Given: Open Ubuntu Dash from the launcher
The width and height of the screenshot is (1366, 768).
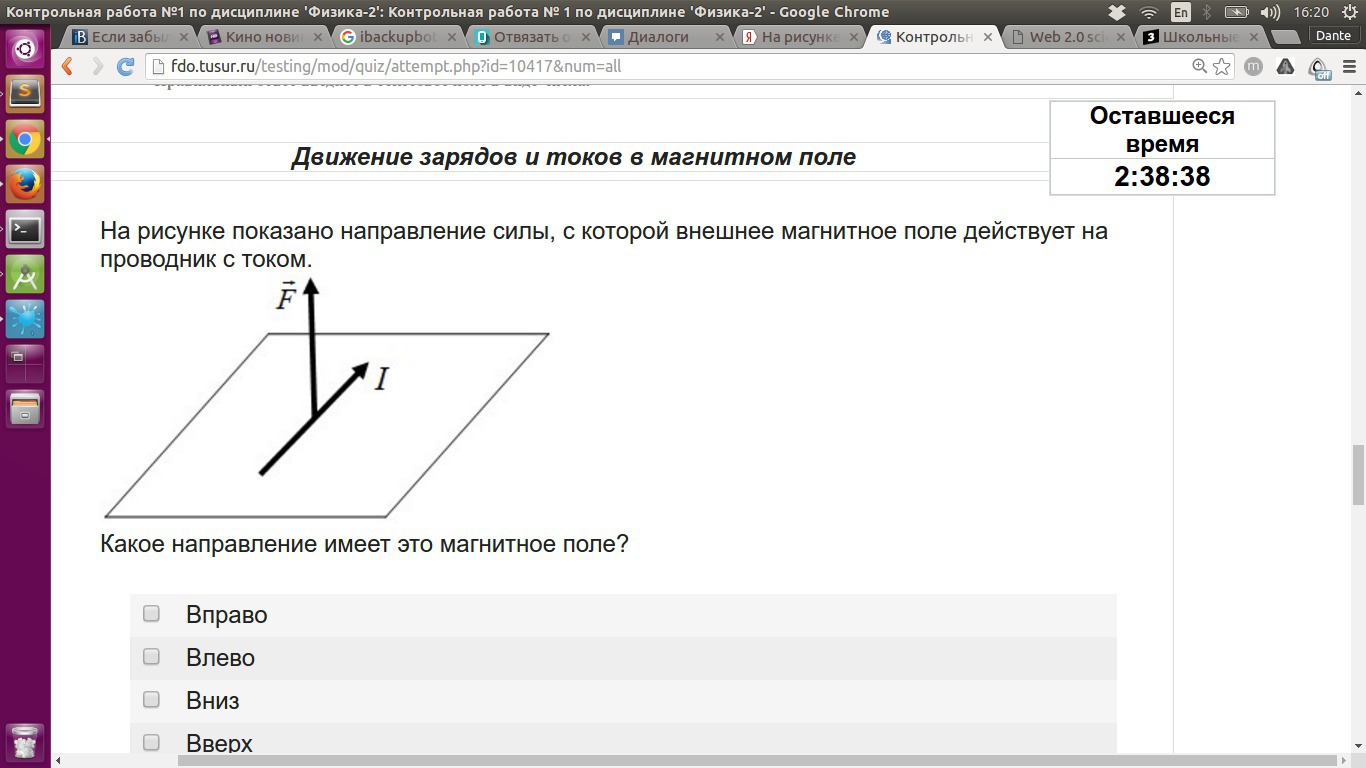Looking at the screenshot, I should (x=25, y=47).
